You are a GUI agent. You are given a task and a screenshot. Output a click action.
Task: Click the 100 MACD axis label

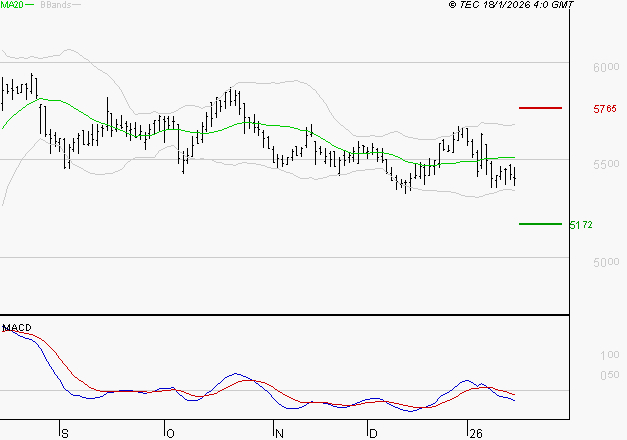(x=610, y=355)
